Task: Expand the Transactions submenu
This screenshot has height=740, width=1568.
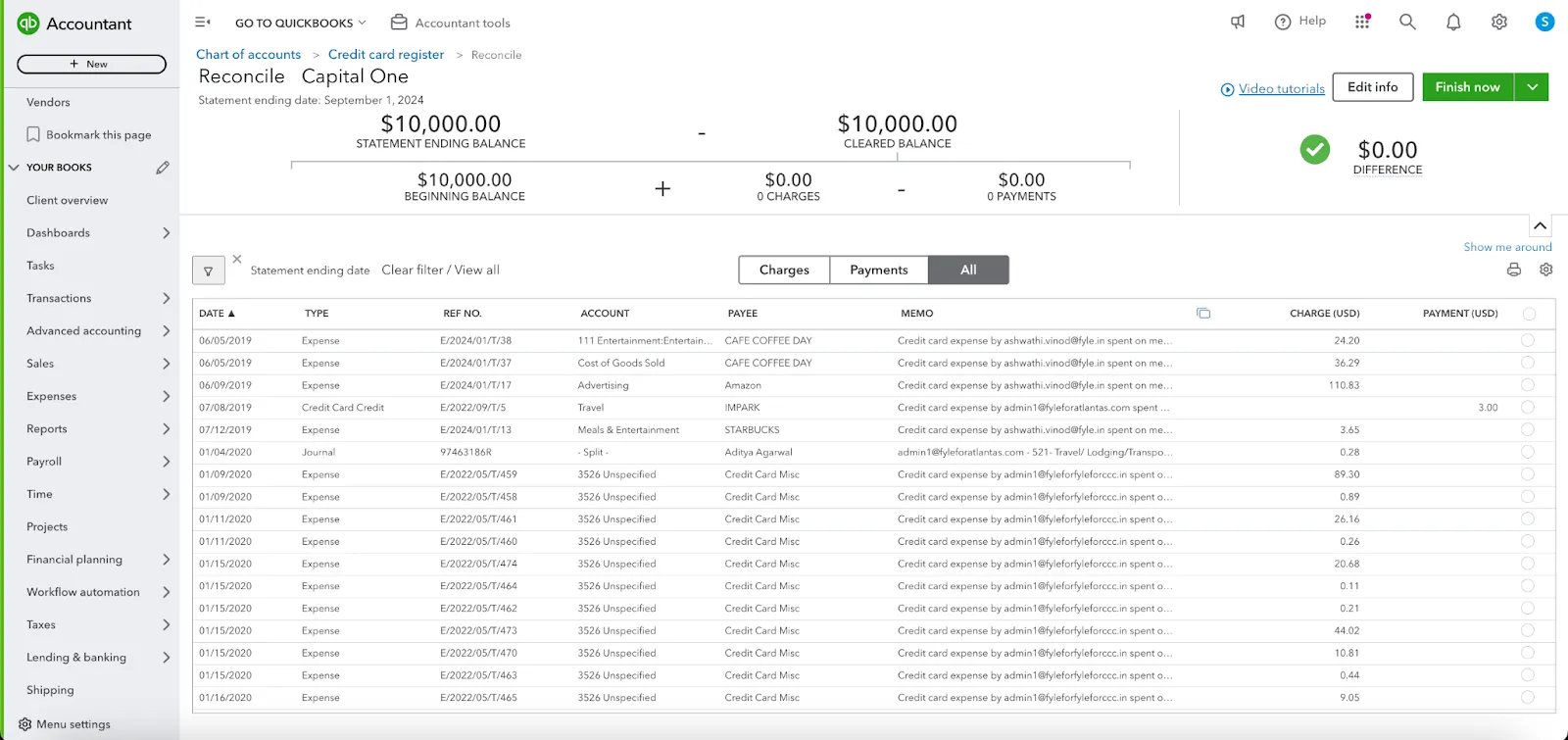Action: pos(166,298)
